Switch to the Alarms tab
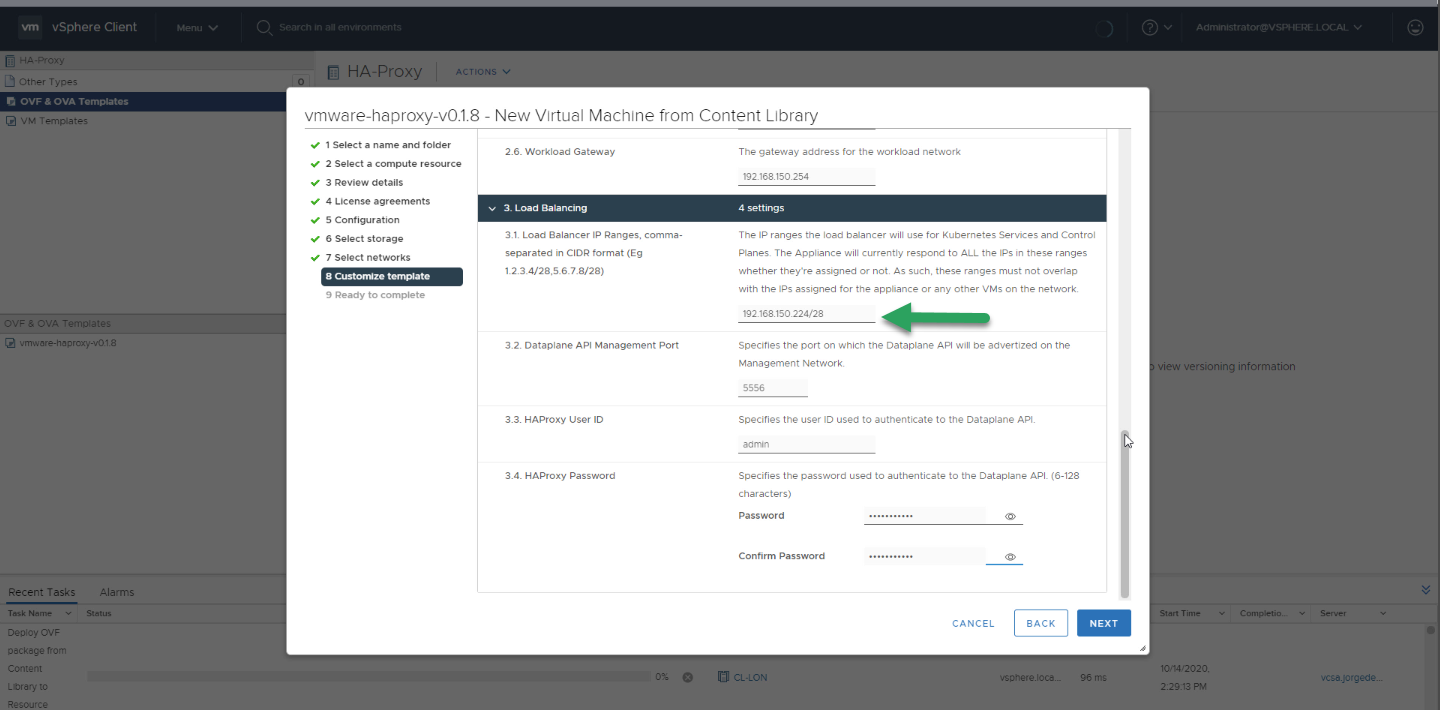The width and height of the screenshot is (1440, 710). coord(117,592)
